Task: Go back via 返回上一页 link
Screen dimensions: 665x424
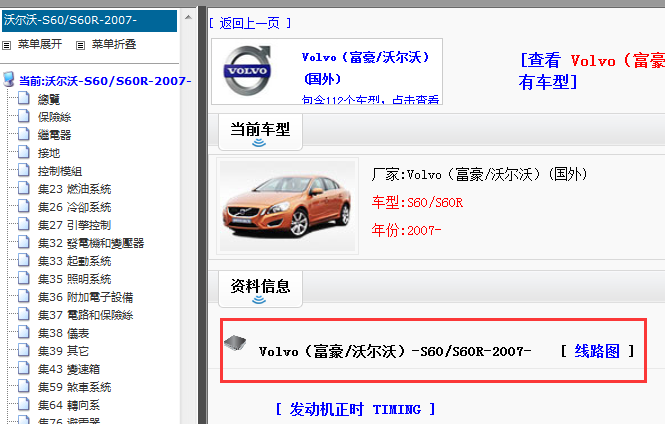Action: pyautogui.click(x=250, y=23)
